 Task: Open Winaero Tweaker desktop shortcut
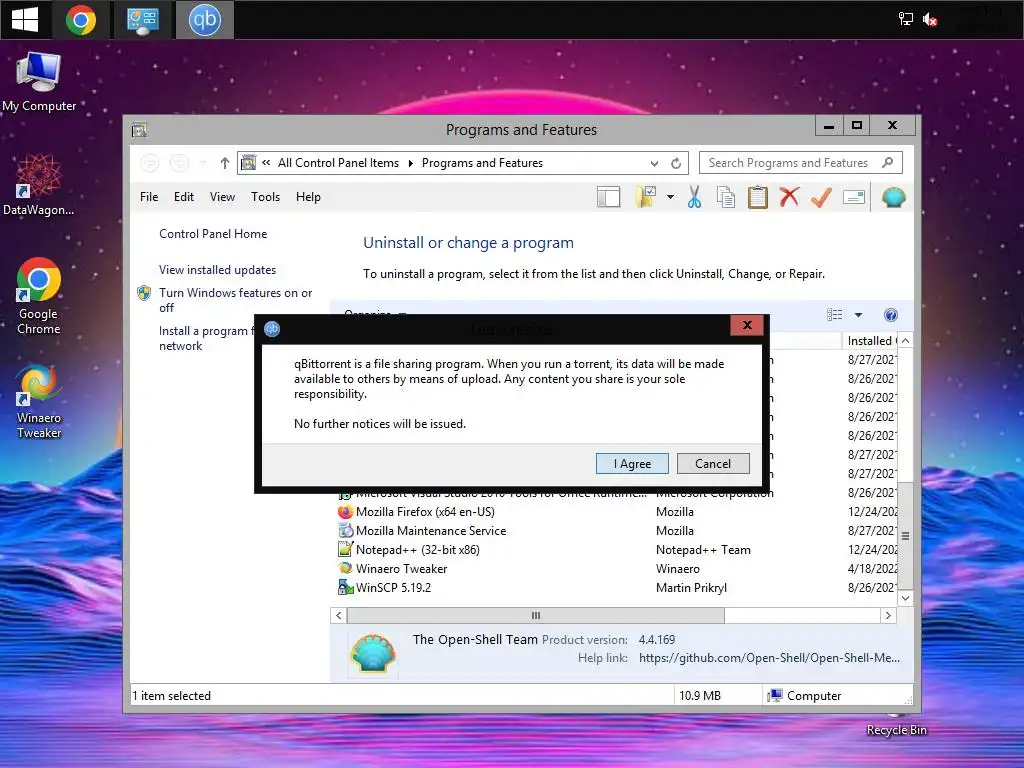pos(39,402)
